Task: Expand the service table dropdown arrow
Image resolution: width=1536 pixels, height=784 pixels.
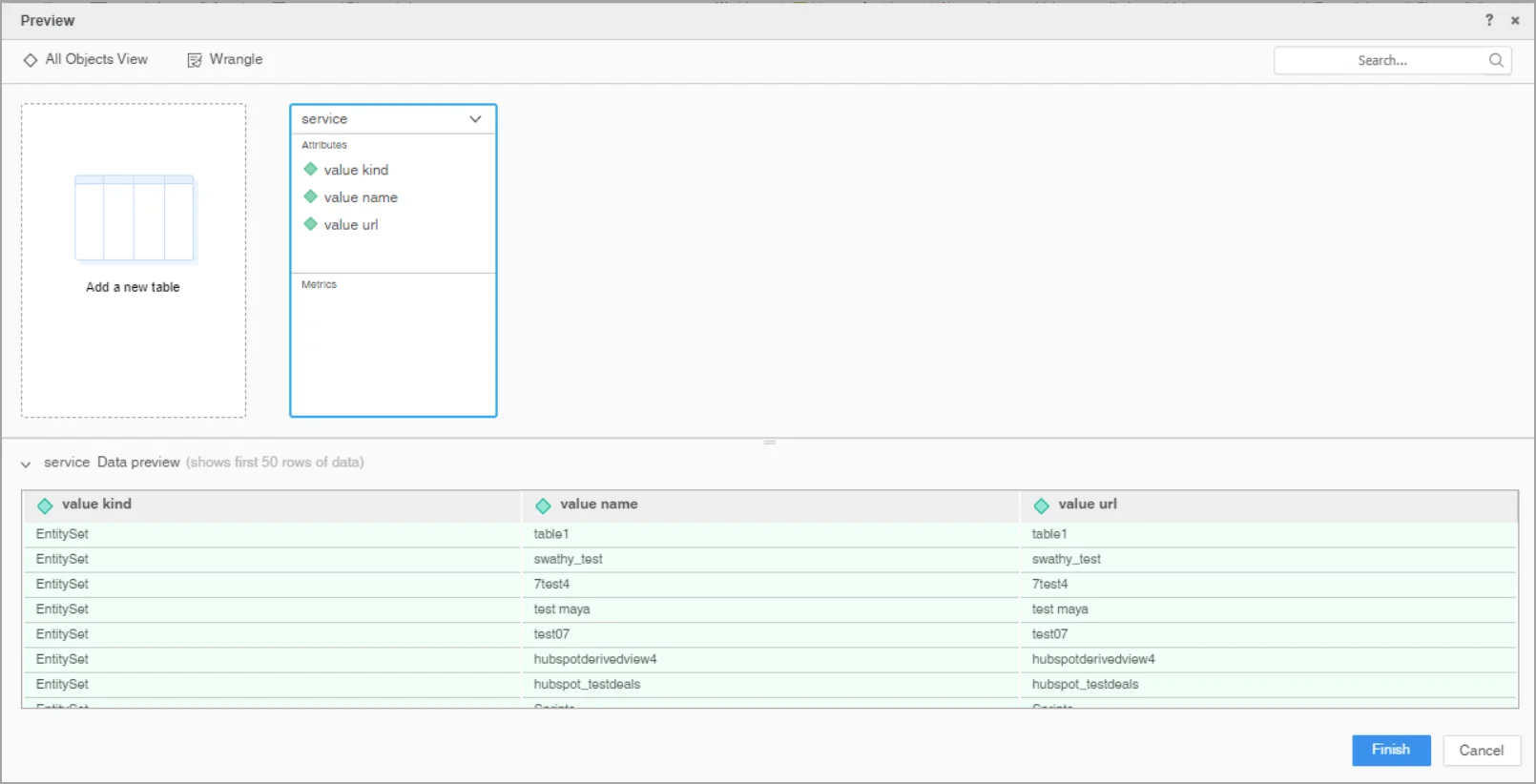Action: point(475,119)
